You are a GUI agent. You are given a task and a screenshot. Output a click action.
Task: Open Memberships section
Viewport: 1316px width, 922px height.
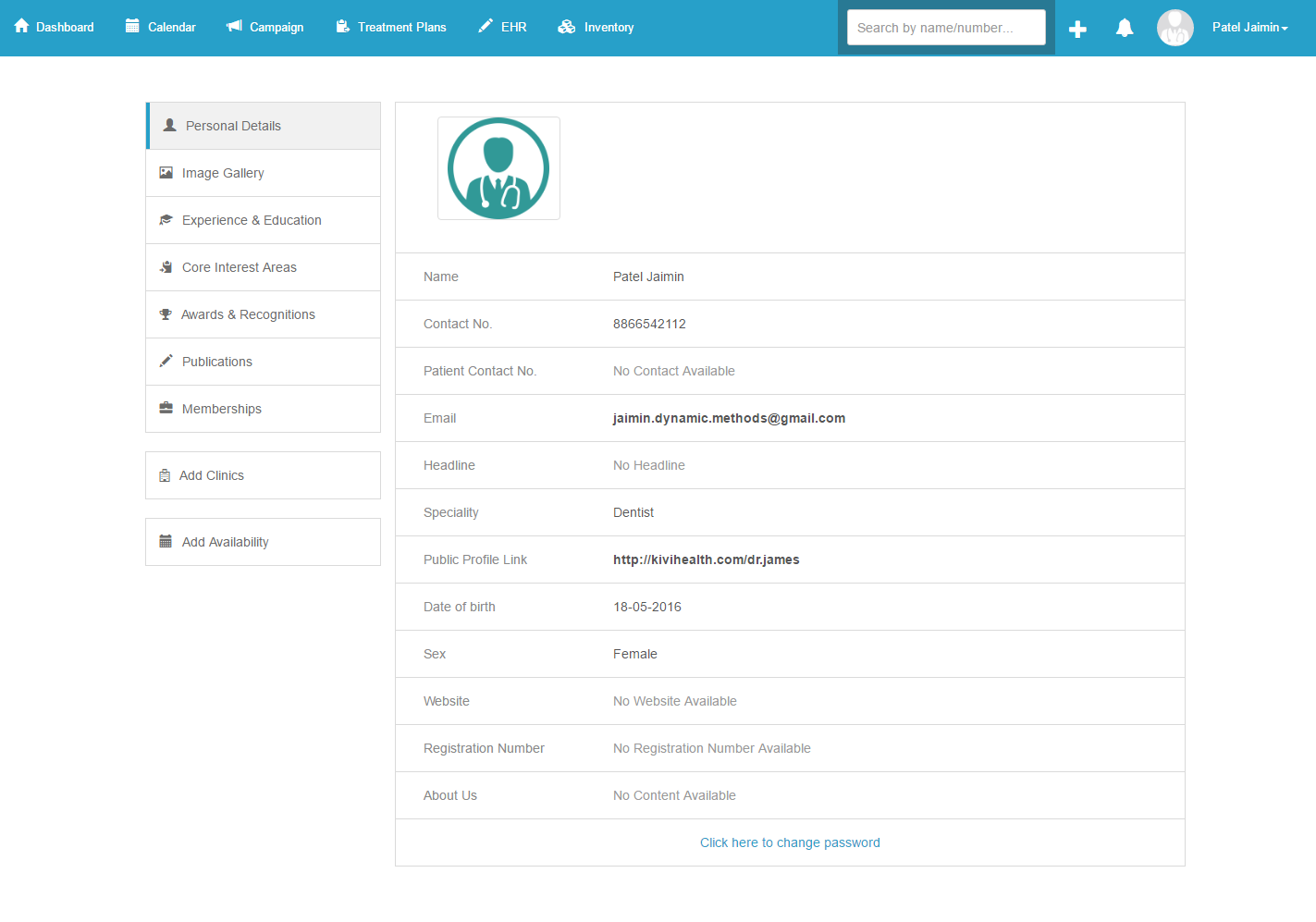pos(264,409)
